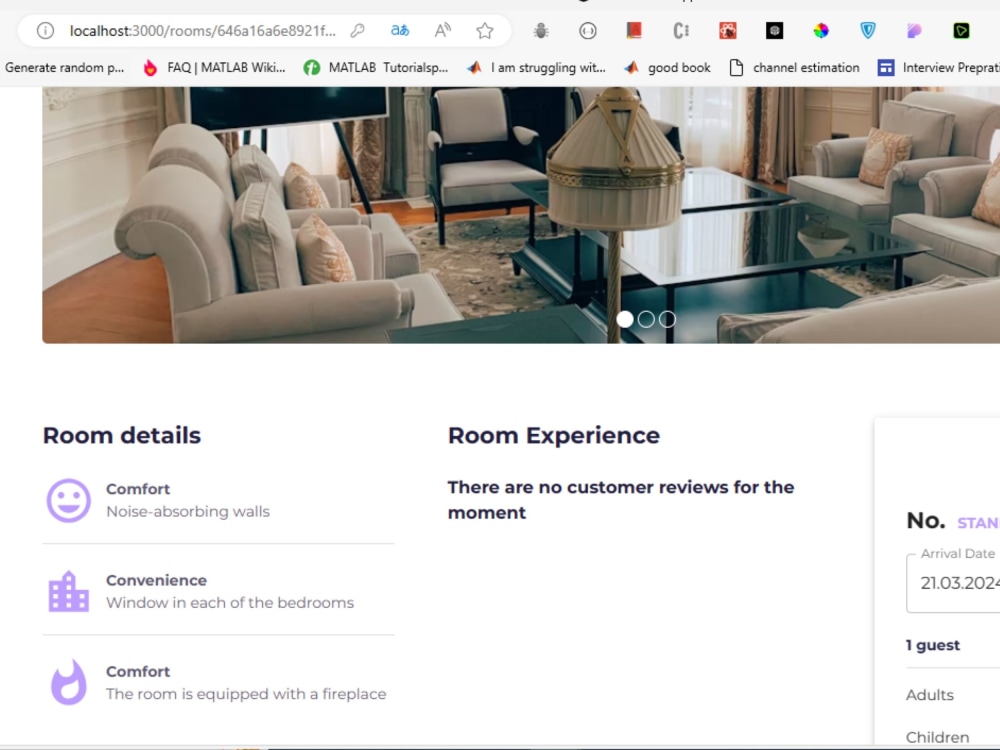Open the 'channel estimation' bookmark

click(x=805, y=67)
